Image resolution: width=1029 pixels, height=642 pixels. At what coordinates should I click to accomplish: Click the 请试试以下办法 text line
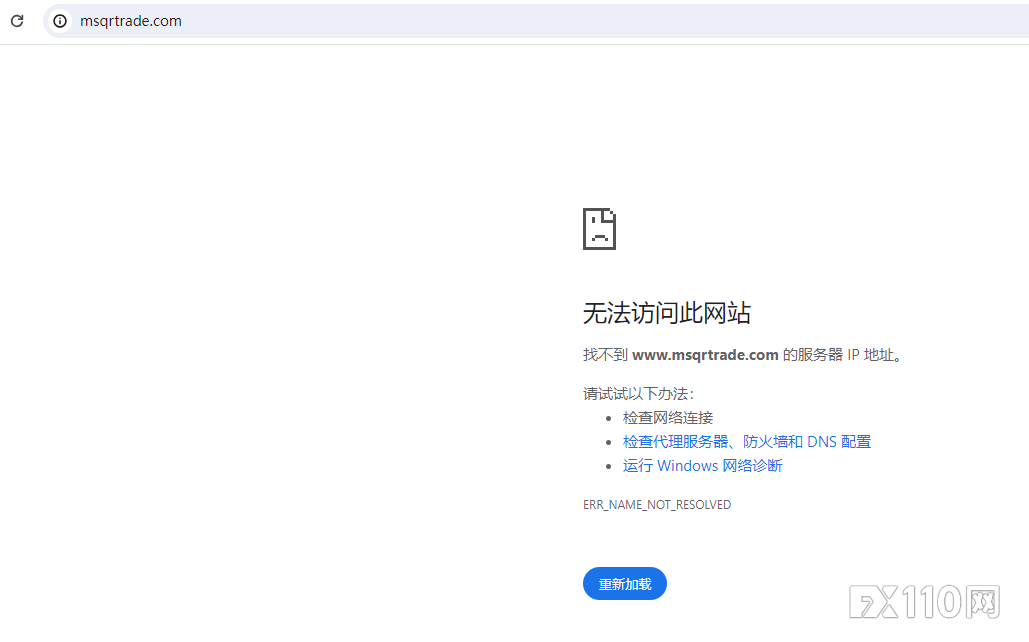639,394
